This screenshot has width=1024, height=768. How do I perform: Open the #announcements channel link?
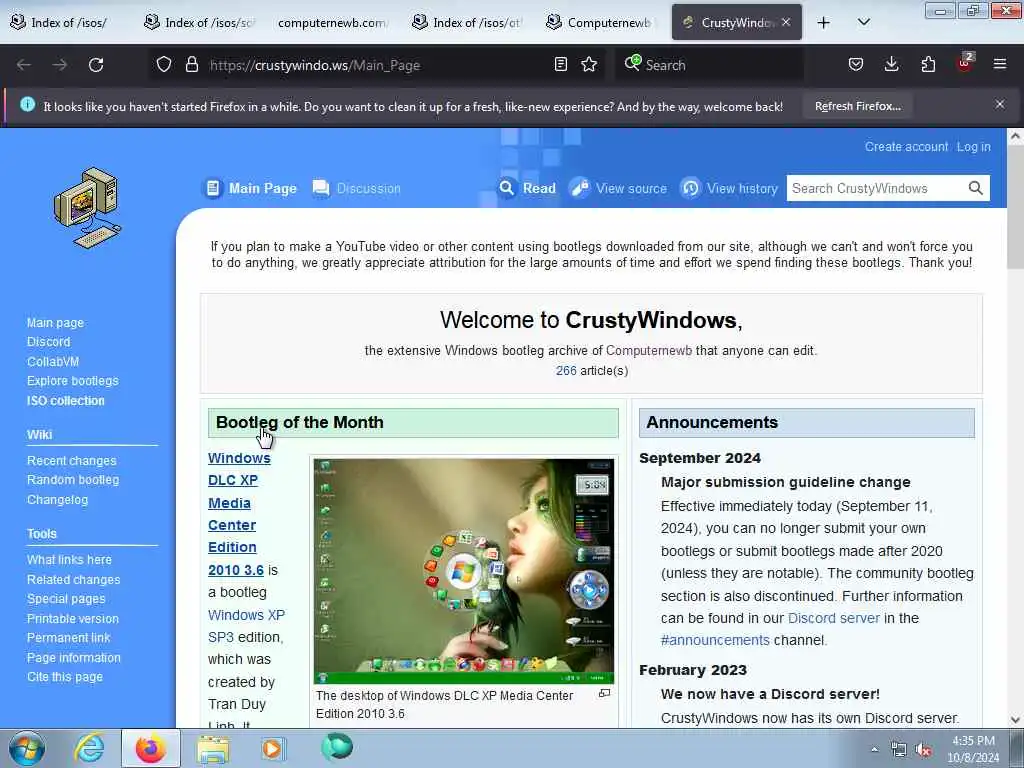point(715,640)
